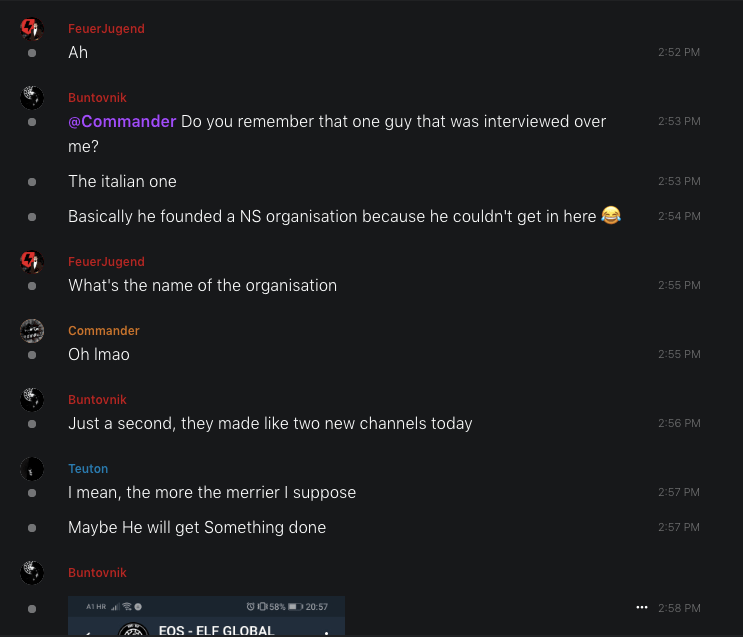Open the EOS - ELF GLOBAL screenshot attachment
This screenshot has height=637, width=743.
[206, 616]
